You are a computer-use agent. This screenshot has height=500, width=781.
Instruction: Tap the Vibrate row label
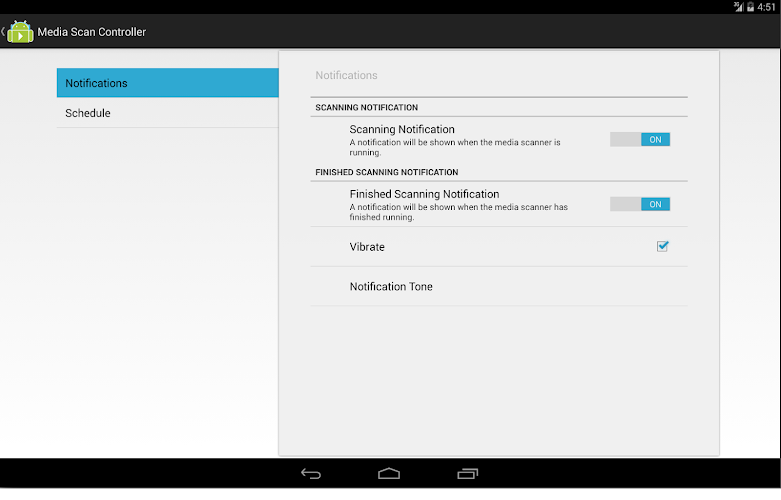(x=367, y=247)
